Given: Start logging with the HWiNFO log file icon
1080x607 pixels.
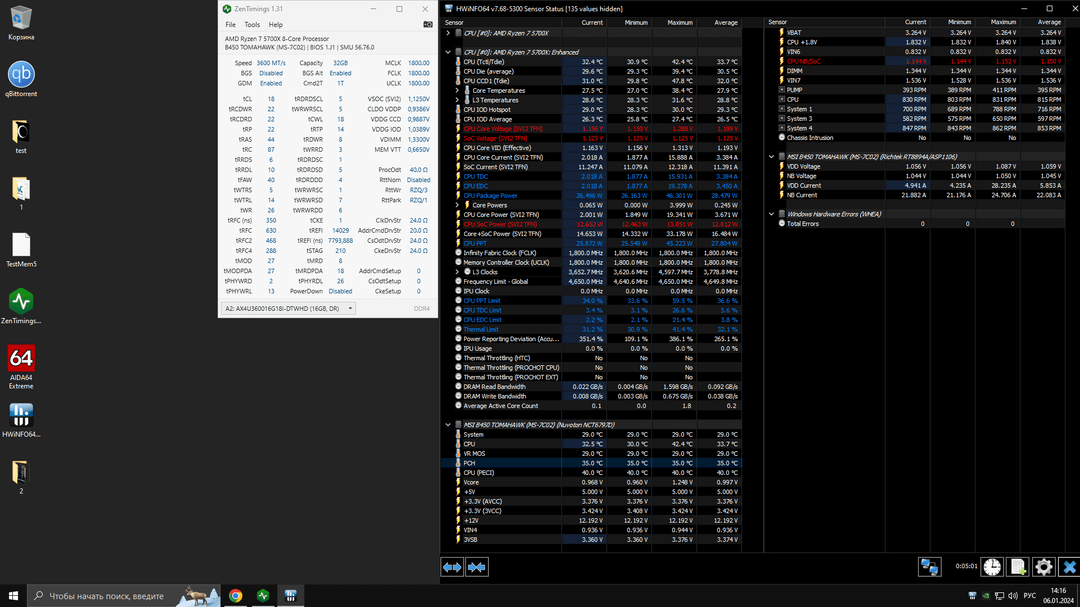Looking at the screenshot, I should 1018,566.
